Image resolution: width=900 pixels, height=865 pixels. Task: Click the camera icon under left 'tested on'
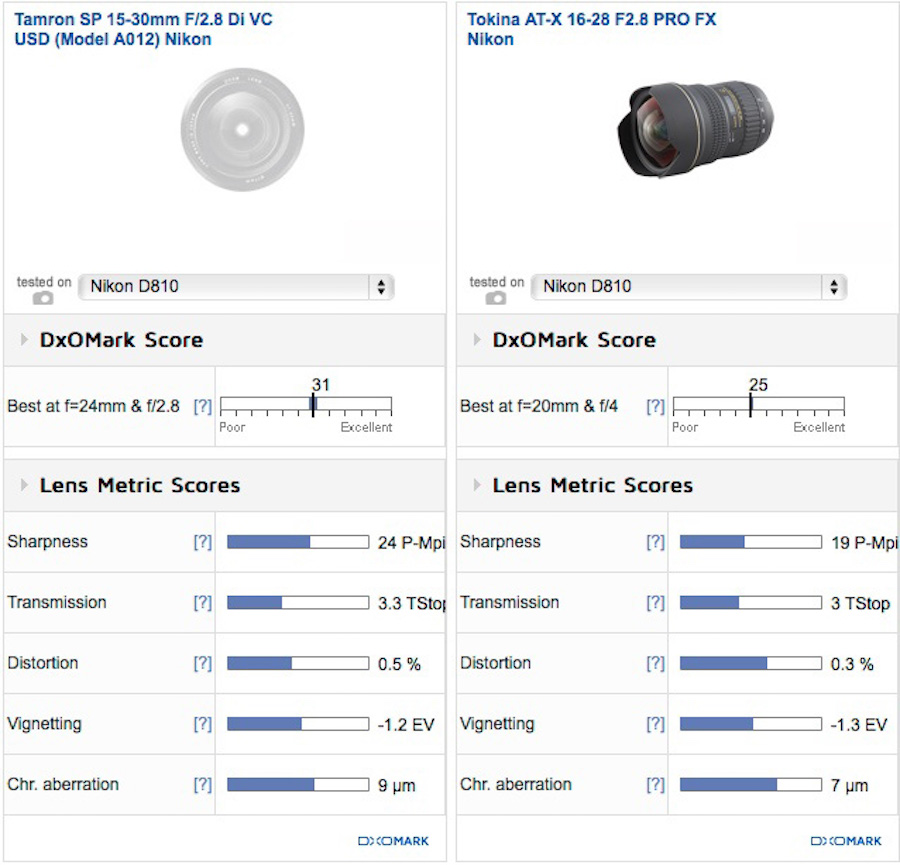43,298
